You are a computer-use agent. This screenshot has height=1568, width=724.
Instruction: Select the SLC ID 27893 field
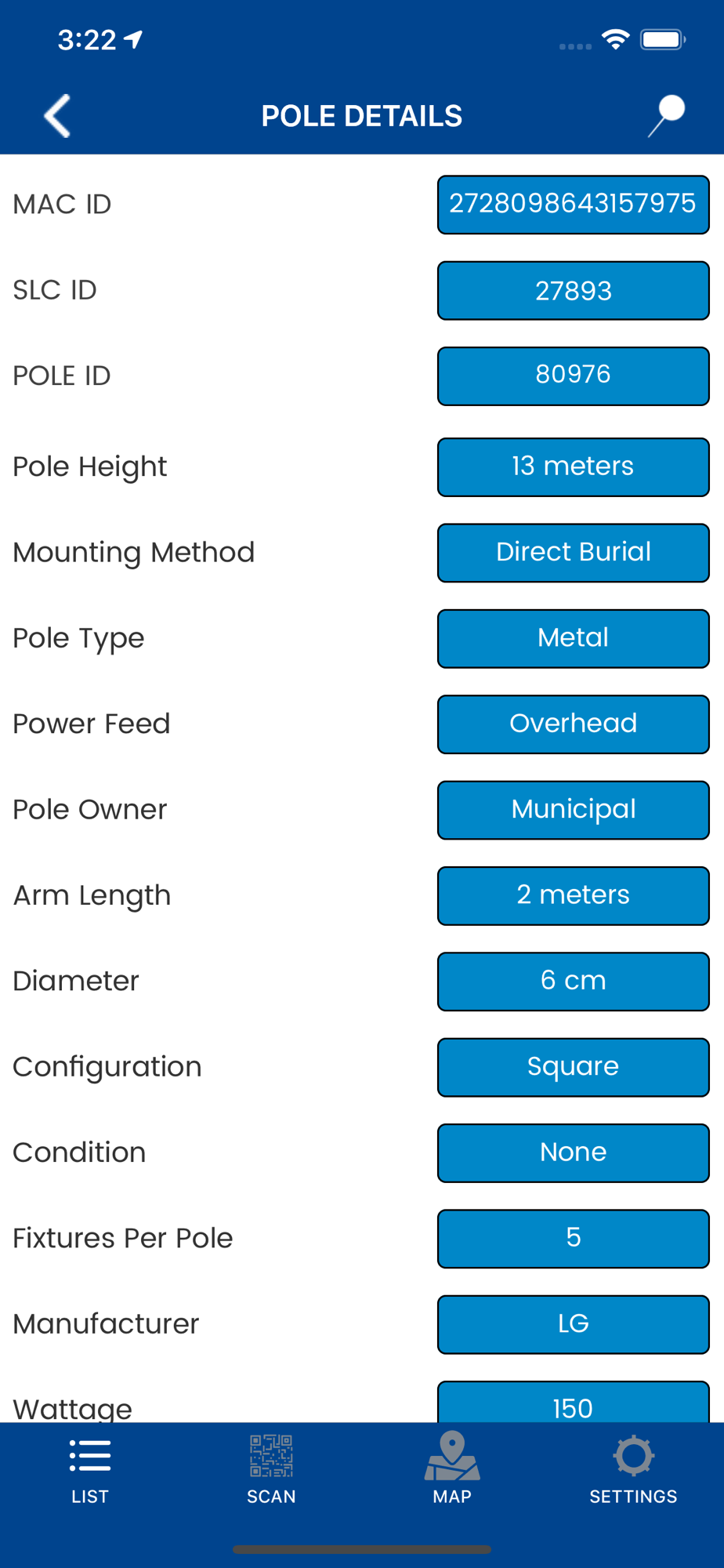tap(573, 291)
